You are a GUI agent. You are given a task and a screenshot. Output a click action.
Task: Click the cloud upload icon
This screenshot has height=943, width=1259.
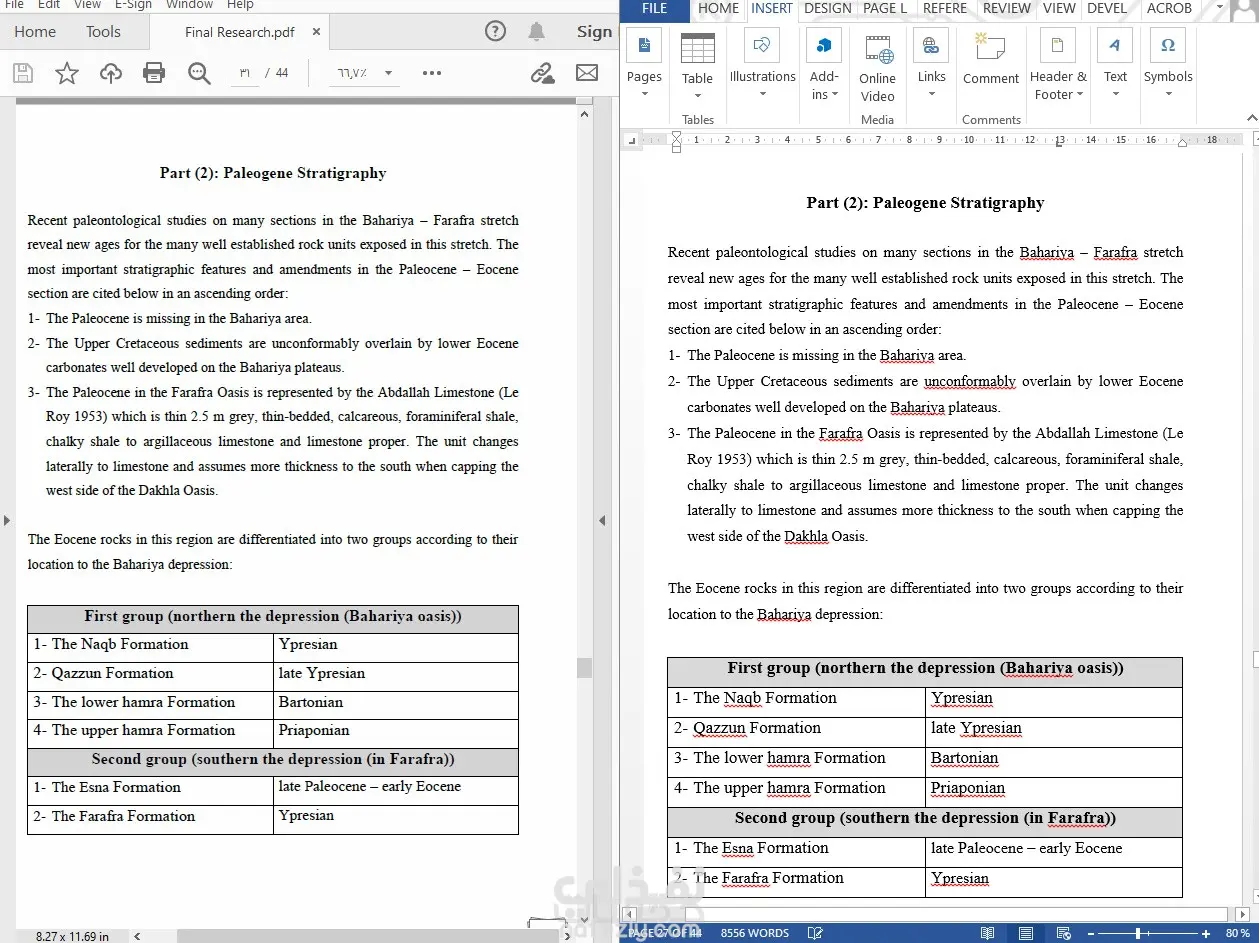coord(110,73)
